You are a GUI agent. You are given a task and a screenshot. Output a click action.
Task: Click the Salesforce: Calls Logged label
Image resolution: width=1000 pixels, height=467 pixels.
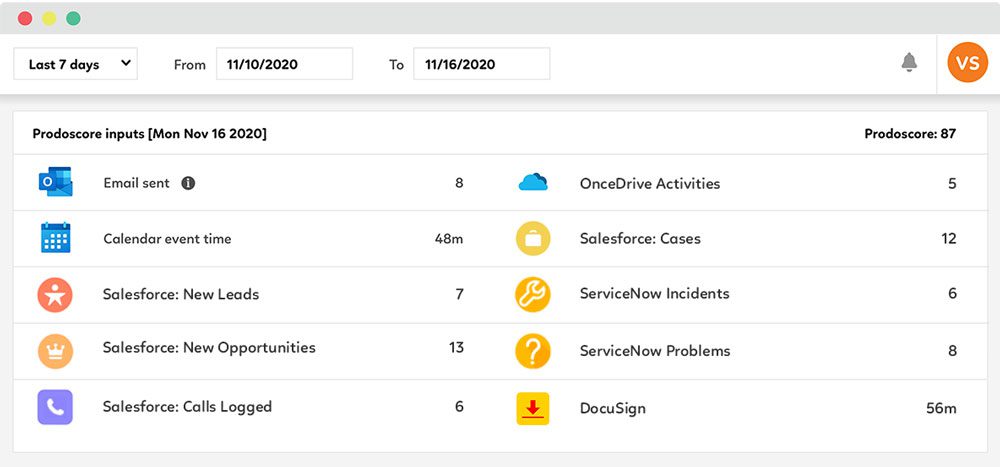click(x=188, y=406)
